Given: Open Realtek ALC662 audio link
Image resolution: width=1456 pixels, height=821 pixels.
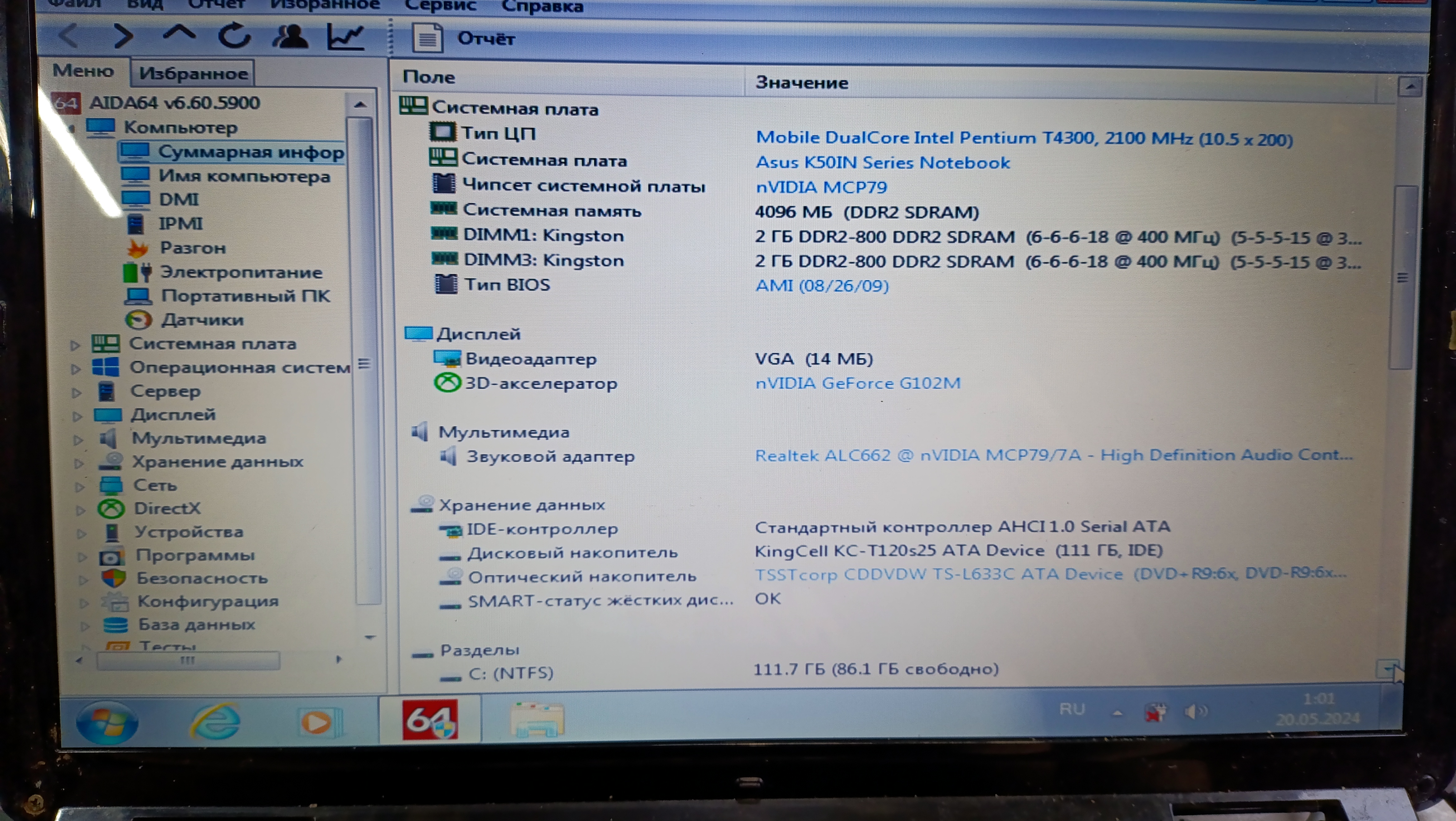Looking at the screenshot, I should 1054,455.
